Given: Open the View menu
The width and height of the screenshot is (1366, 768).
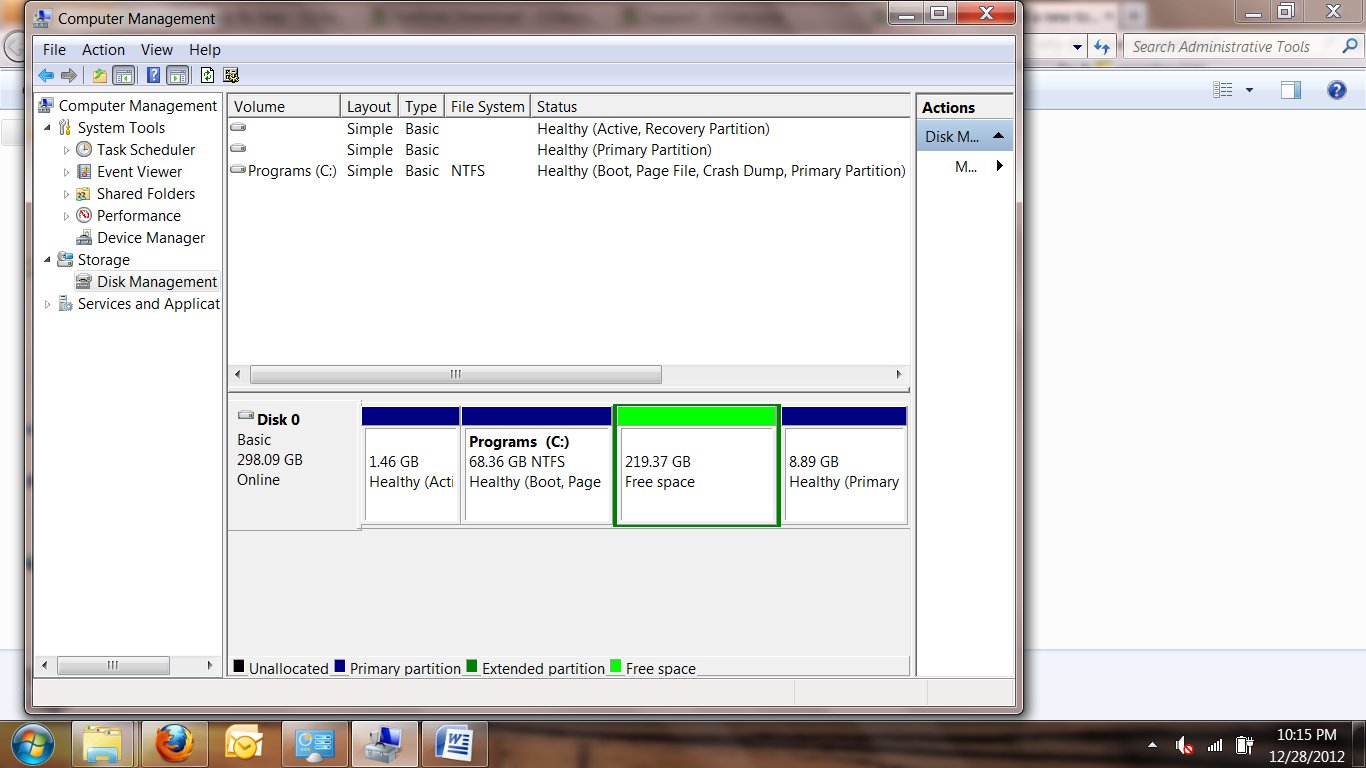Looking at the screenshot, I should pyautogui.click(x=157, y=50).
